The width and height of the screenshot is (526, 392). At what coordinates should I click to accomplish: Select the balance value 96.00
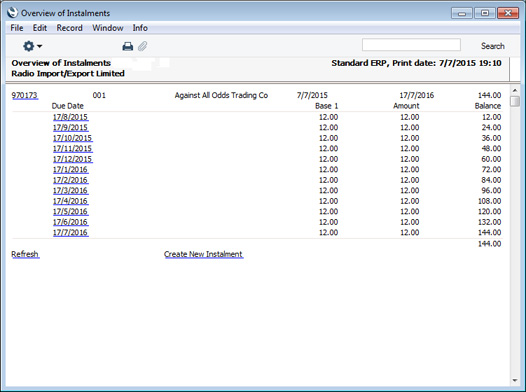(x=491, y=190)
